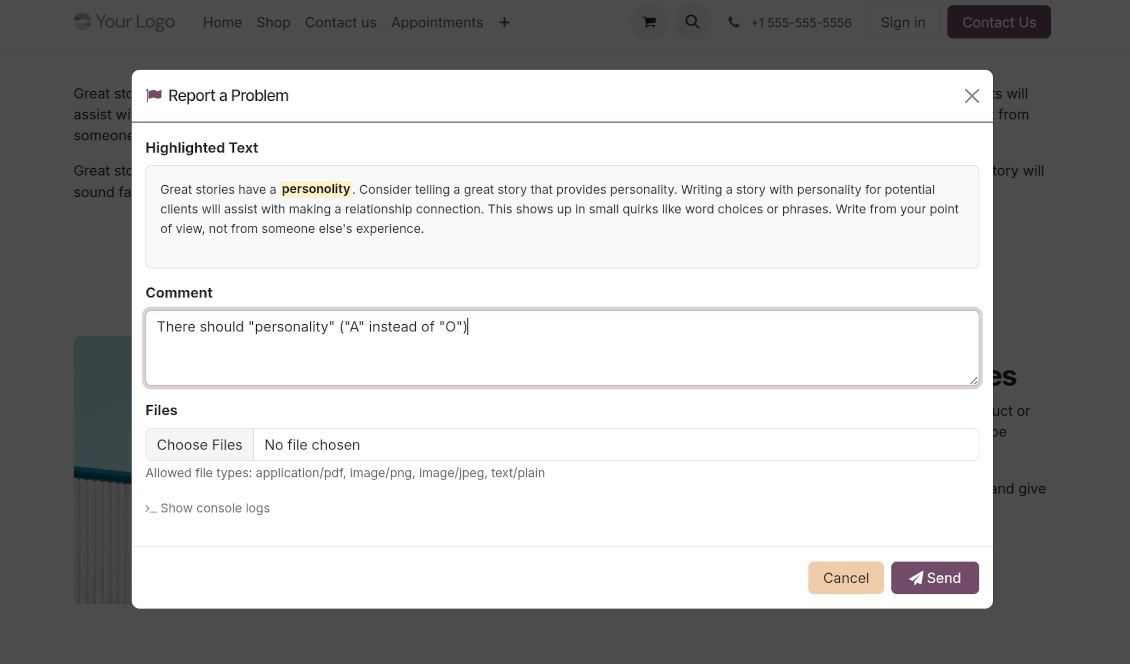The width and height of the screenshot is (1130, 664).
Task: Click the terminal icon beside Show console logs
Action: pyautogui.click(x=151, y=508)
